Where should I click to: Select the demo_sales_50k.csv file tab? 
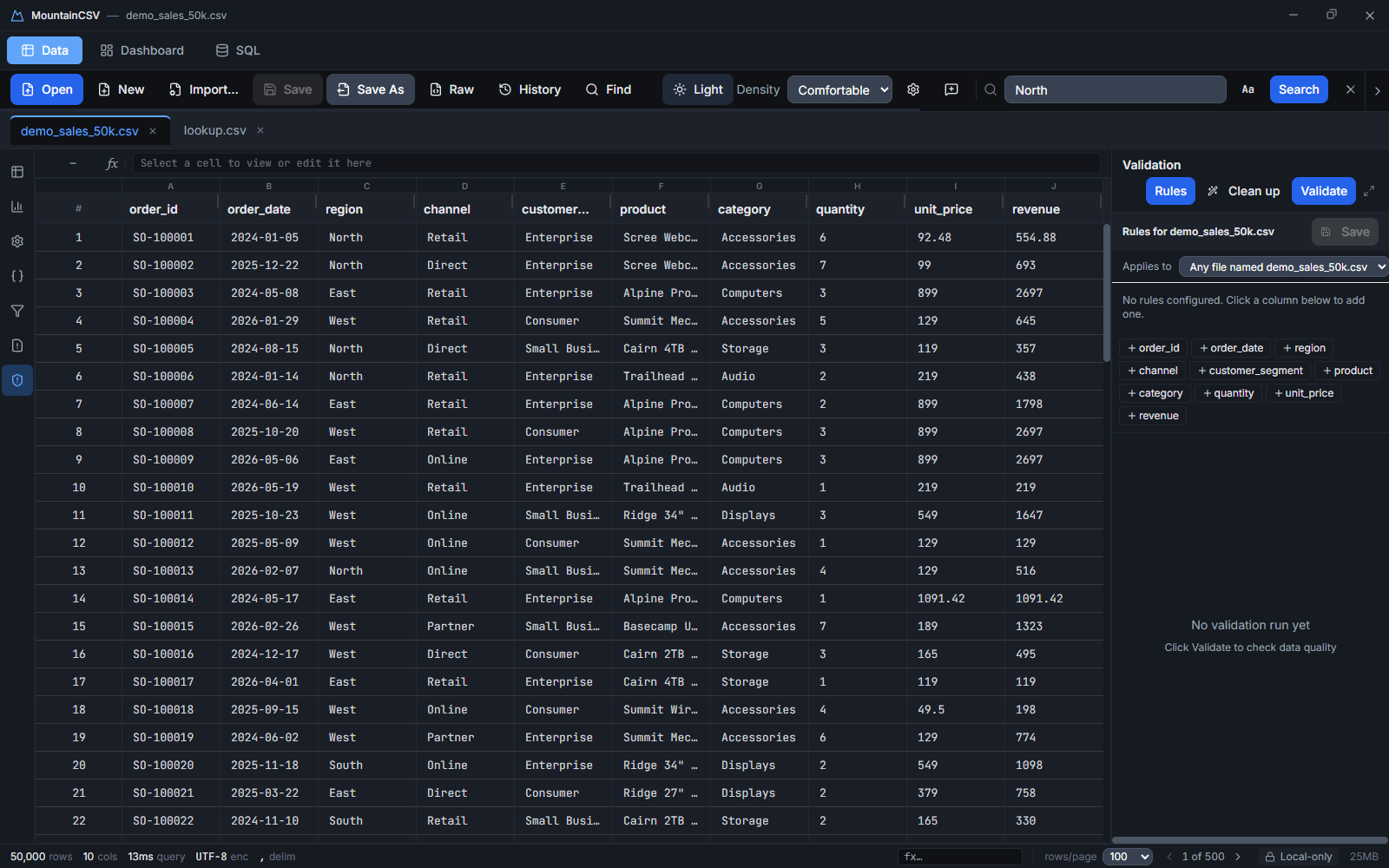[80, 131]
